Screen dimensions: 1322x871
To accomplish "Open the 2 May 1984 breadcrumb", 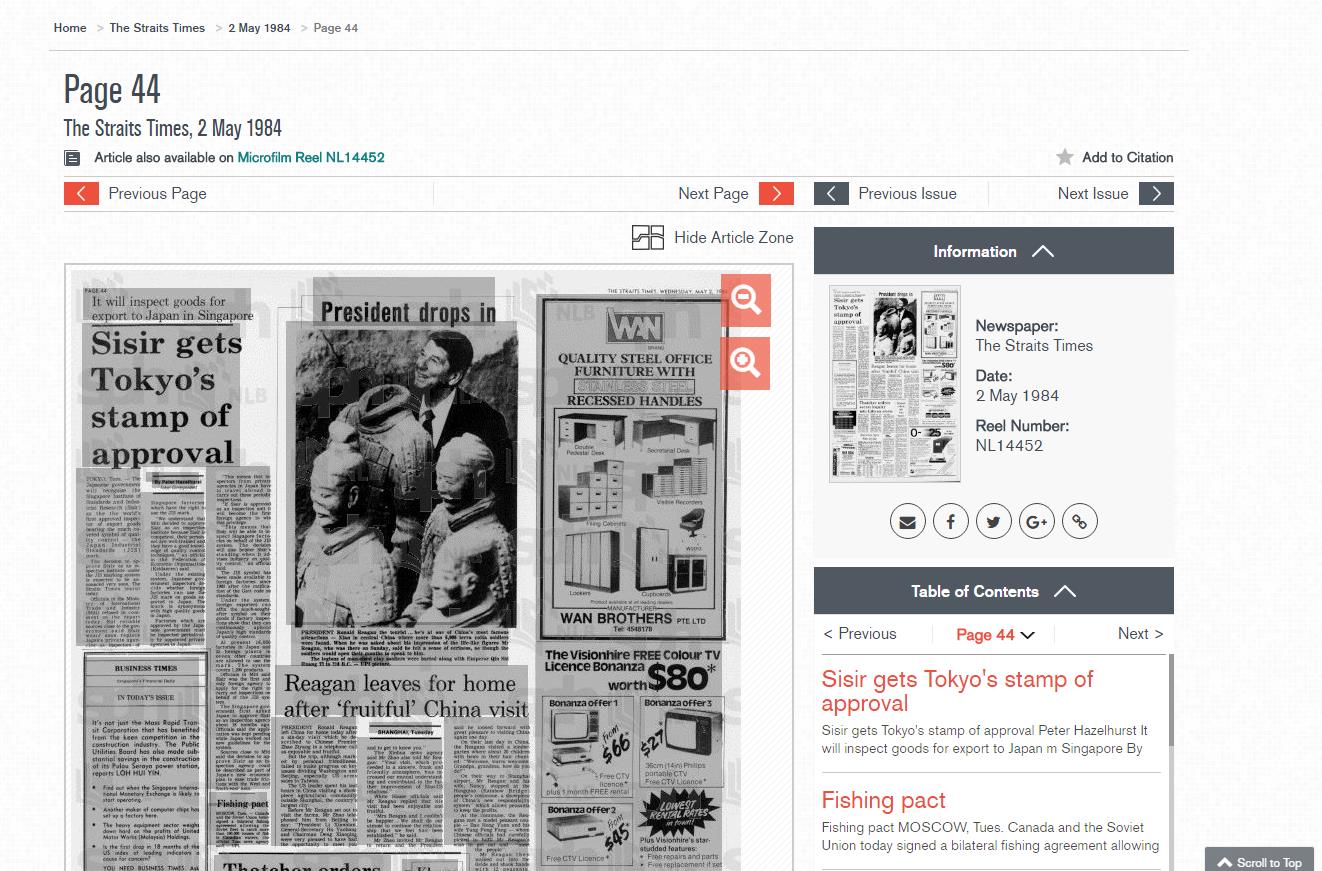I will 259,28.
